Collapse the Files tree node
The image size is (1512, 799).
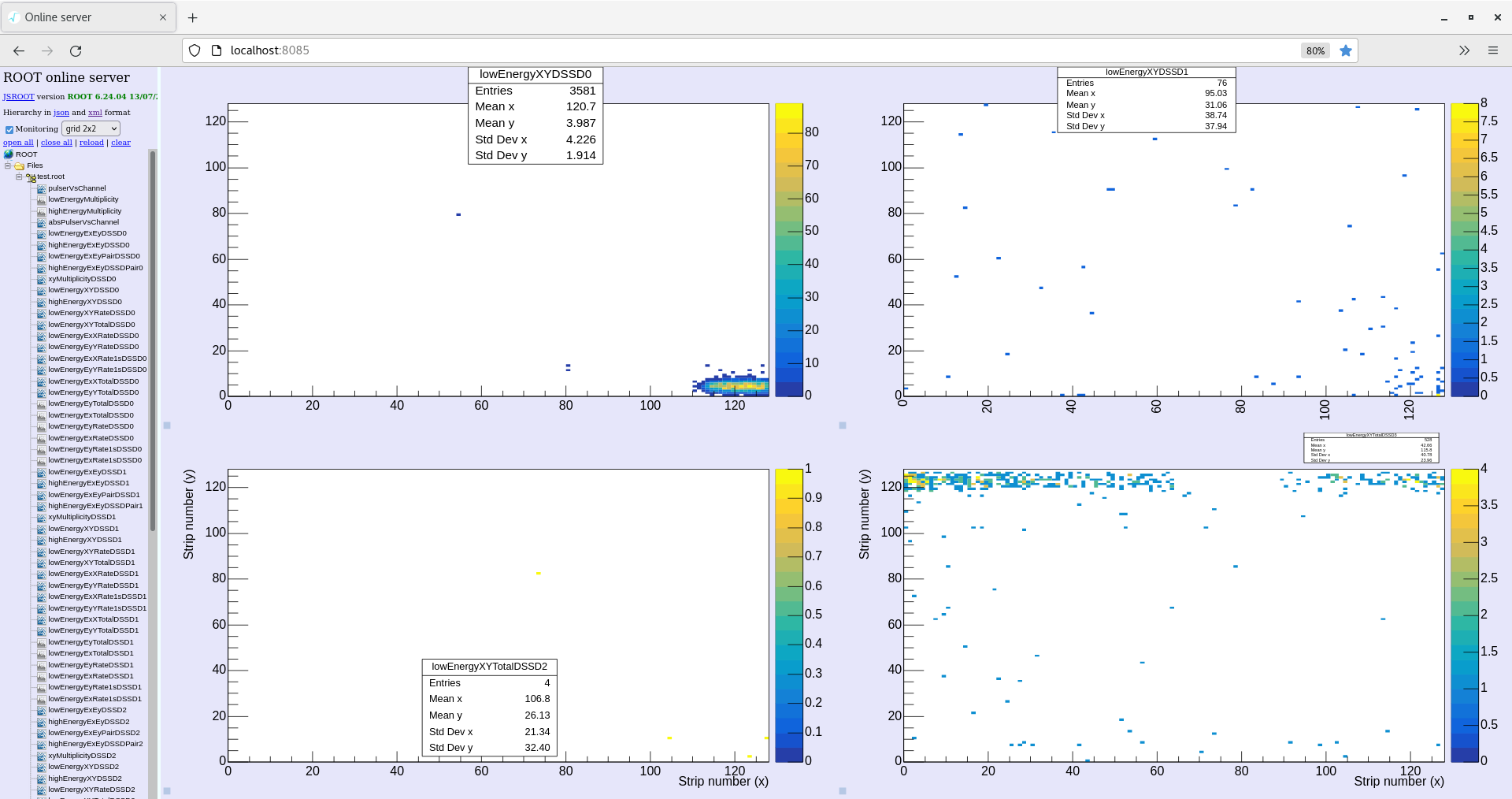8,165
